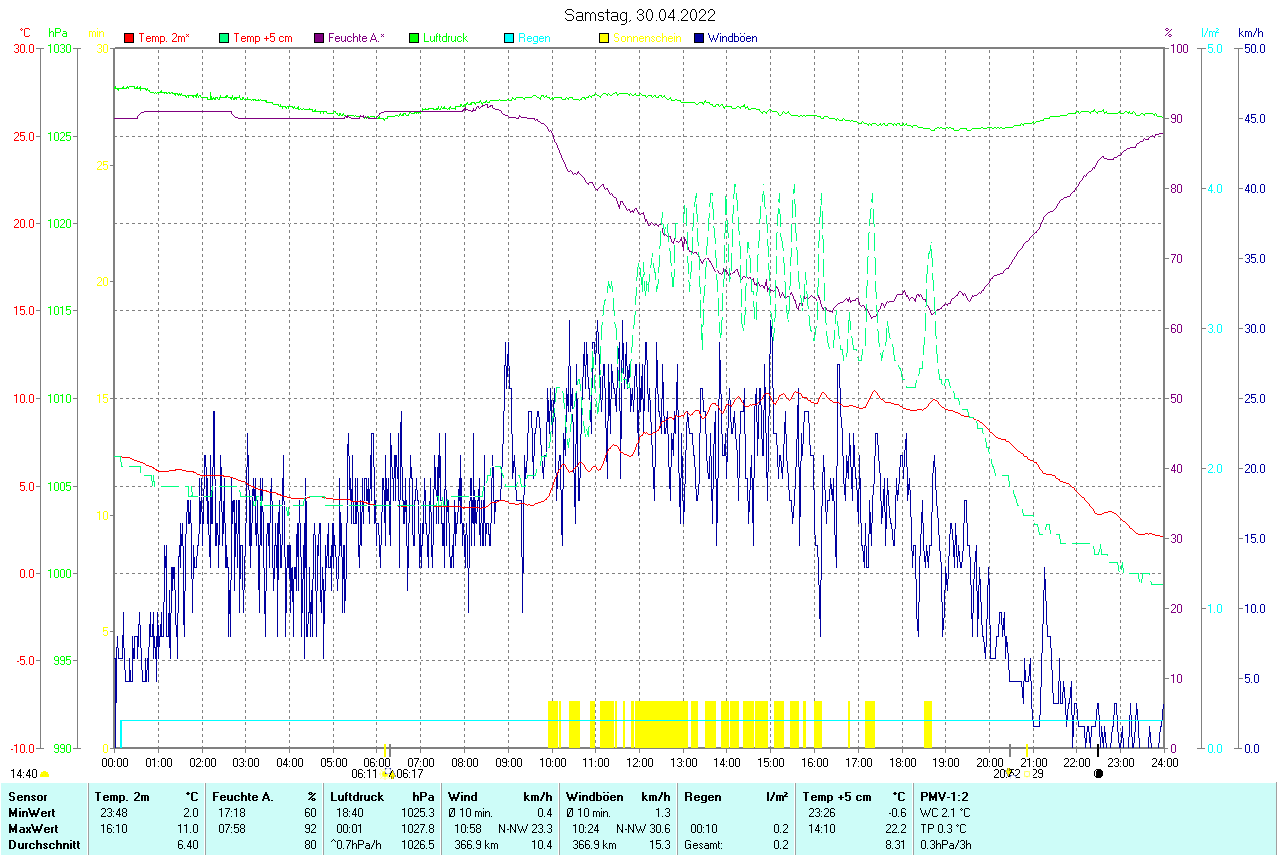
Task: Click the Durchschnitt row label
Action: (x=43, y=845)
